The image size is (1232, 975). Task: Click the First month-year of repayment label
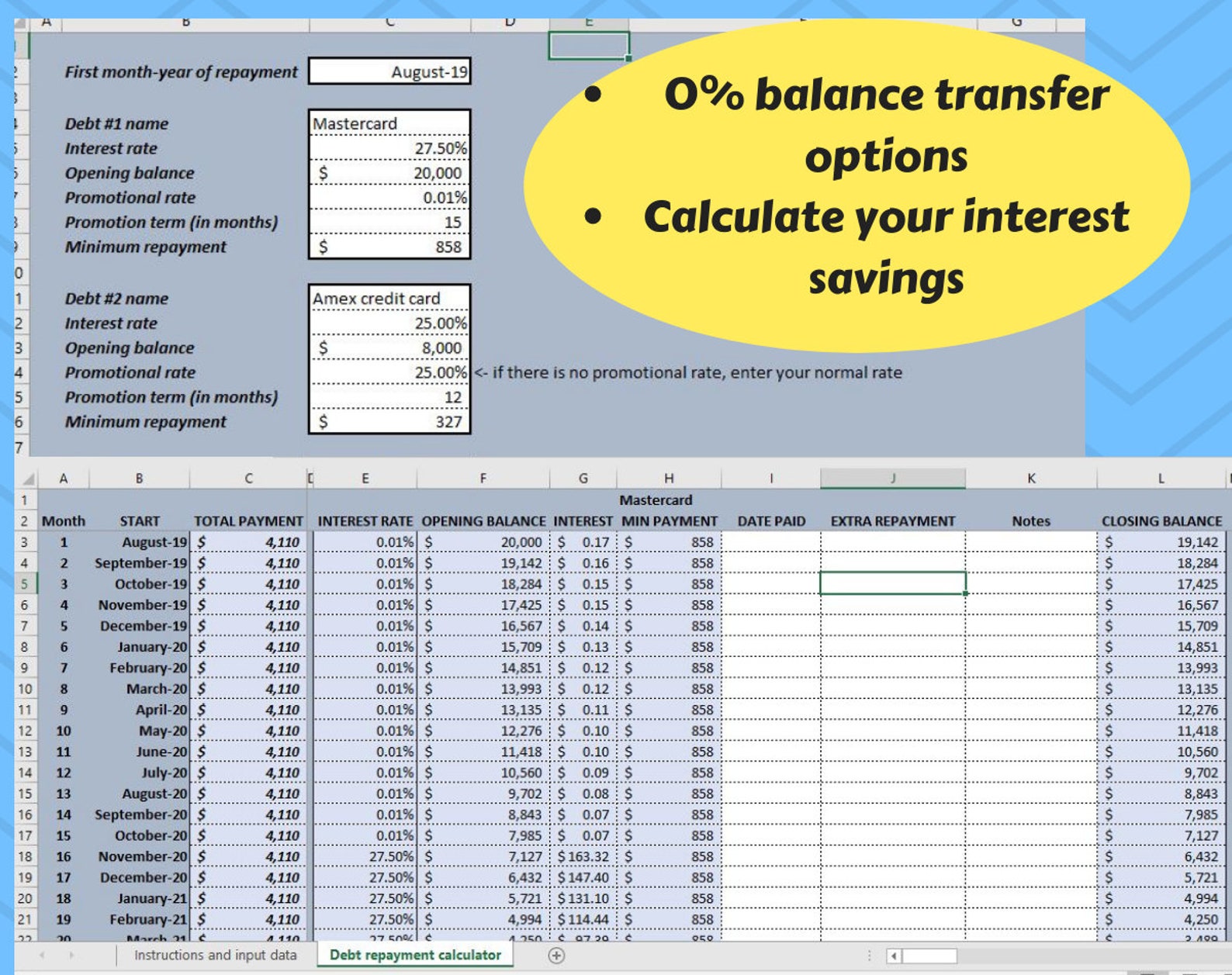coord(181,71)
